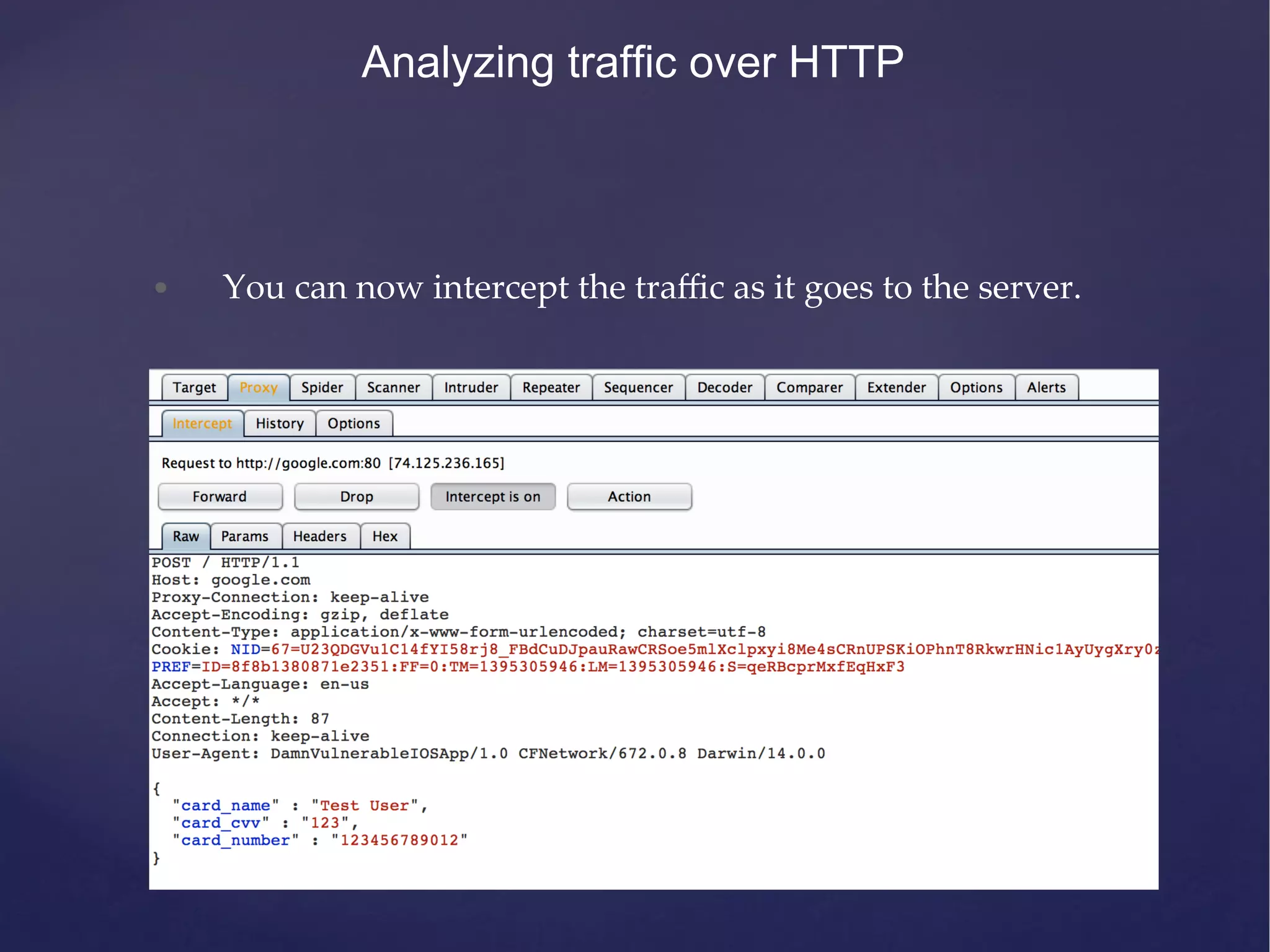Click the 'Accept-Language: en-us' line
Image resolution: width=1270 pixels, height=952 pixels.
coord(260,684)
